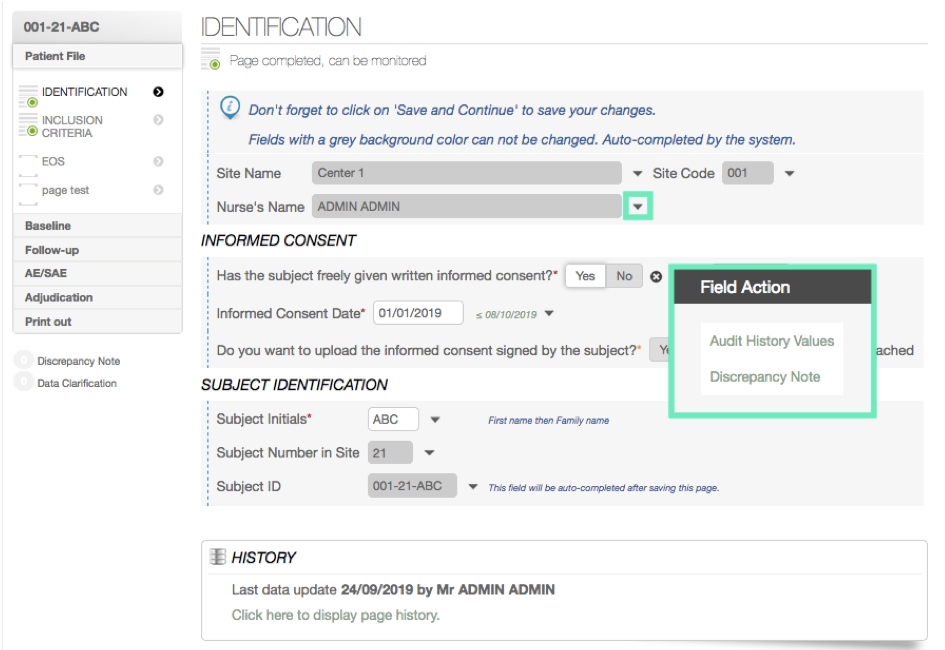Click the arrow icon next to INCLUSION CRITERIA
Viewport: 945px width, 650px height.
pyautogui.click(x=158, y=120)
